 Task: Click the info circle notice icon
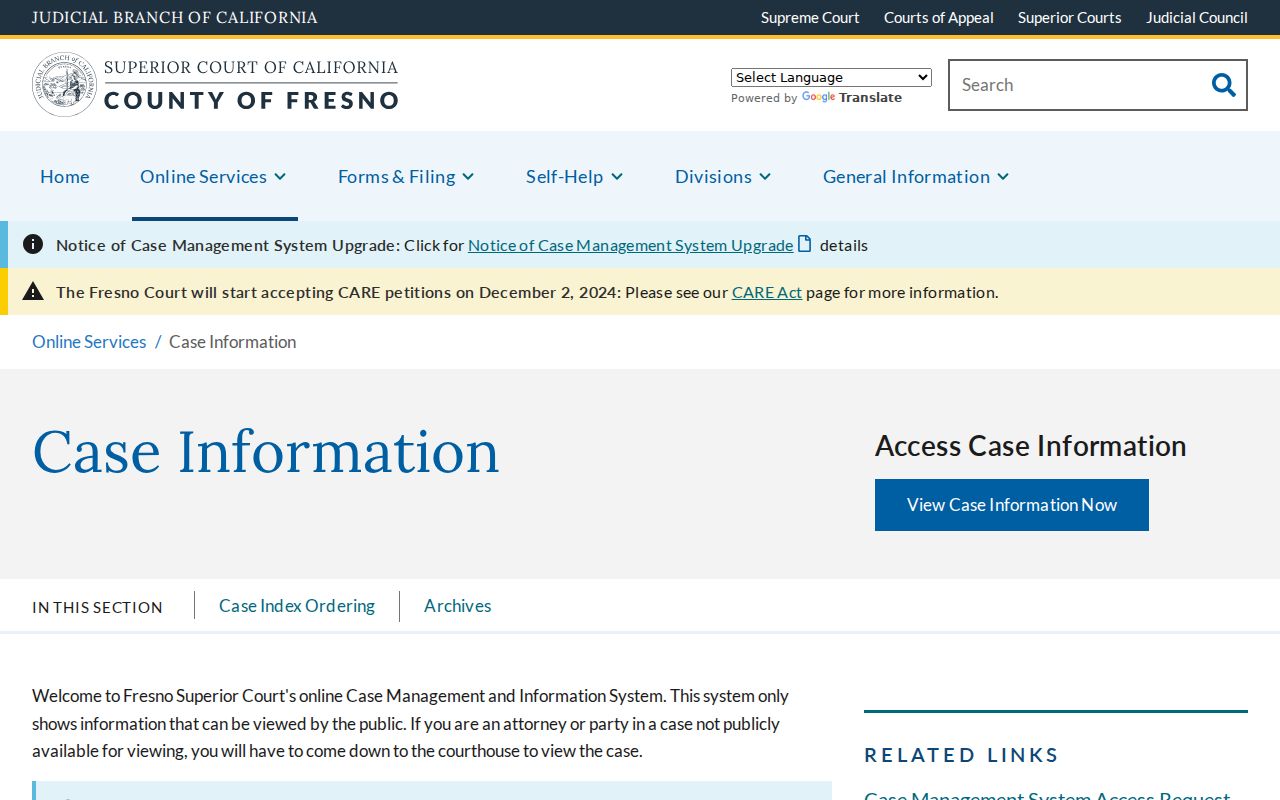33,244
